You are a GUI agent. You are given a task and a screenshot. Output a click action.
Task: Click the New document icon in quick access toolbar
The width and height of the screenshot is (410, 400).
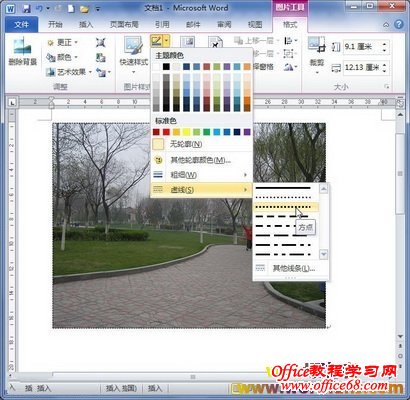tap(71, 8)
